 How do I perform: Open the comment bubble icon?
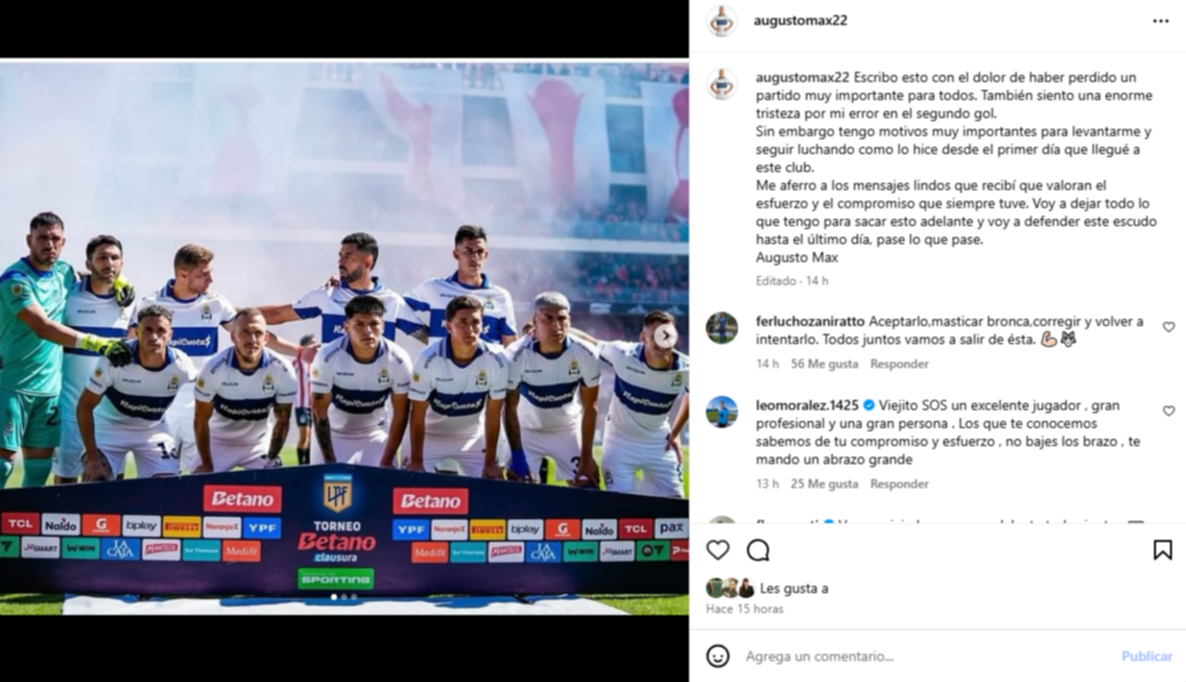click(x=758, y=550)
